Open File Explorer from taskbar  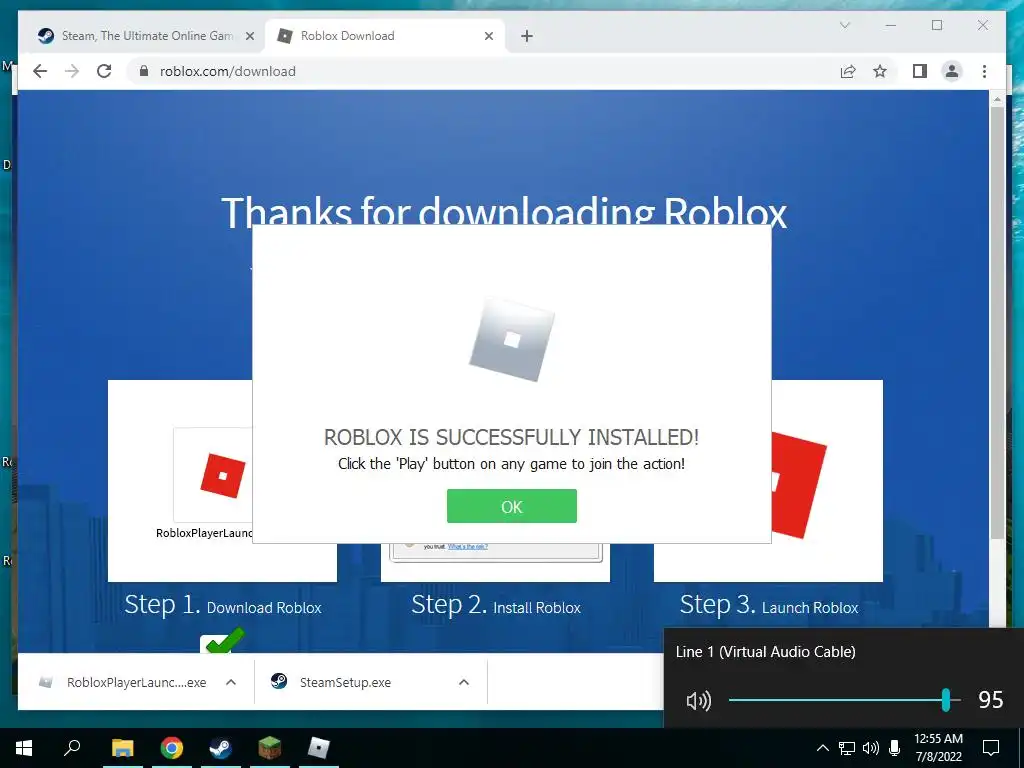pos(122,748)
